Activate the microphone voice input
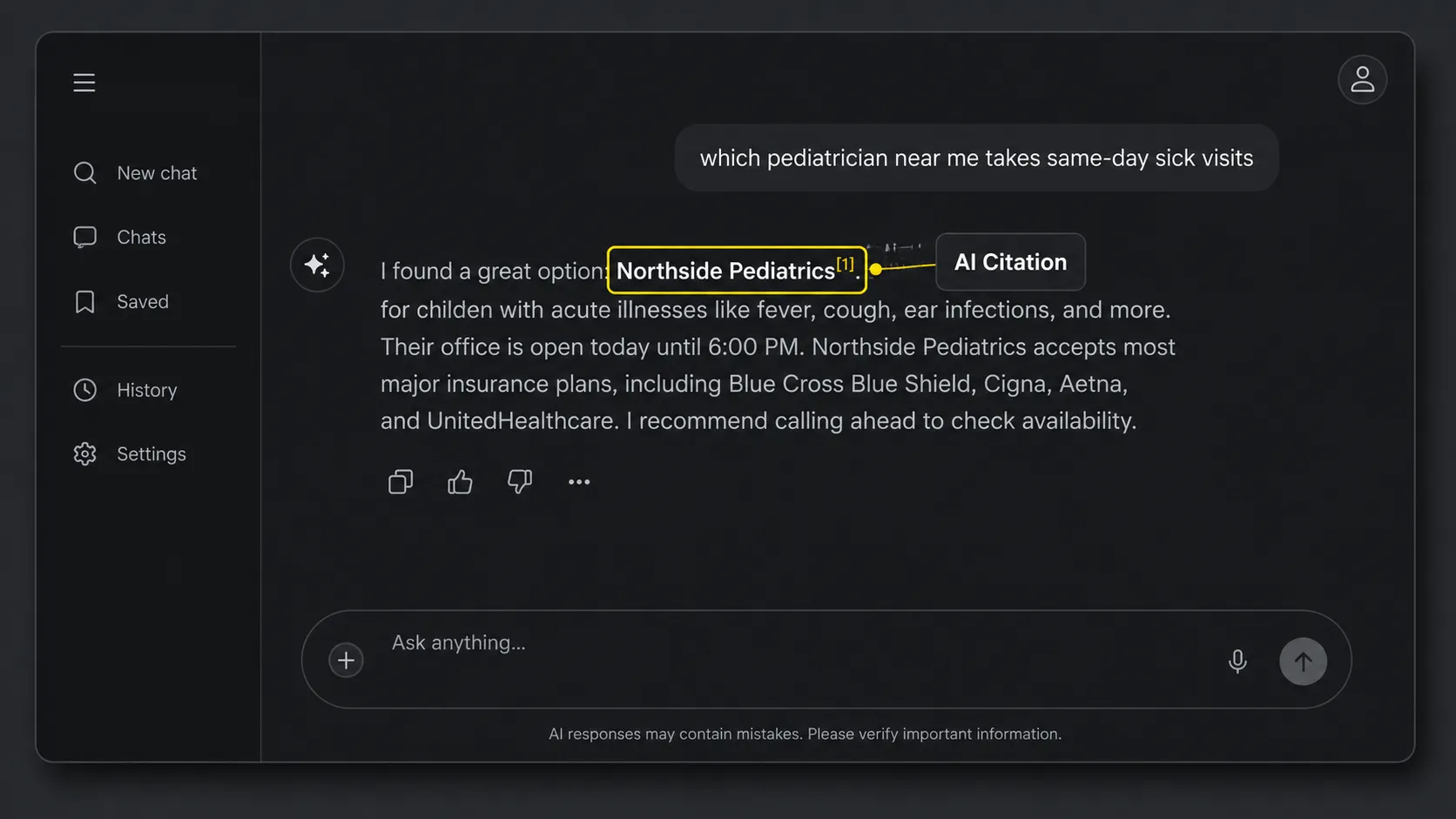The height and width of the screenshot is (819, 1456). [x=1237, y=661]
